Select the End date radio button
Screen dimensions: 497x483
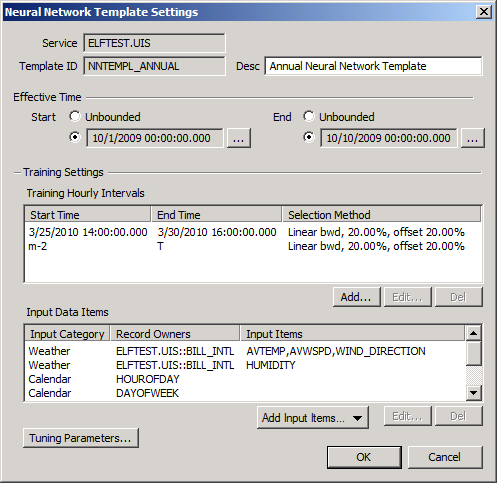pyautogui.click(x=309, y=137)
